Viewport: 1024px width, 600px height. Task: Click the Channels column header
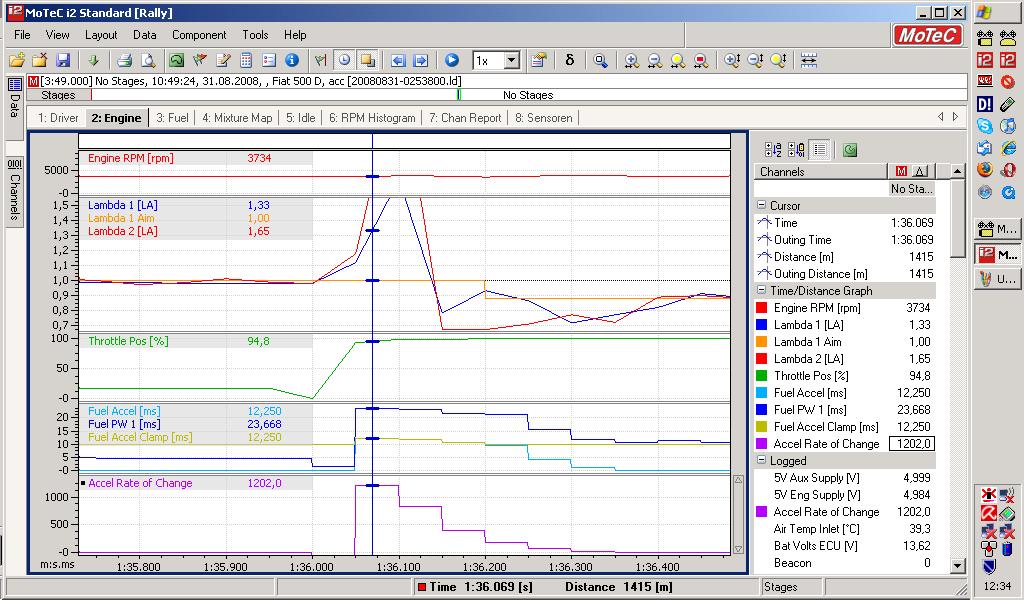click(x=821, y=172)
